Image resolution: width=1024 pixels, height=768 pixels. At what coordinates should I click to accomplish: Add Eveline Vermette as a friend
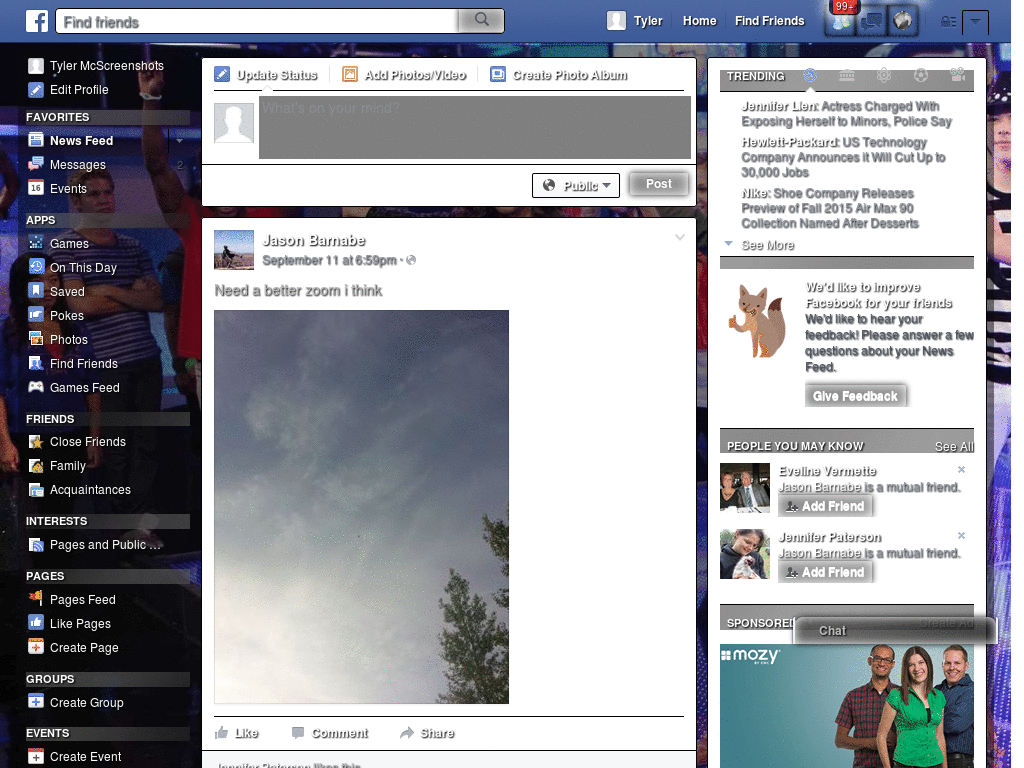pos(825,506)
